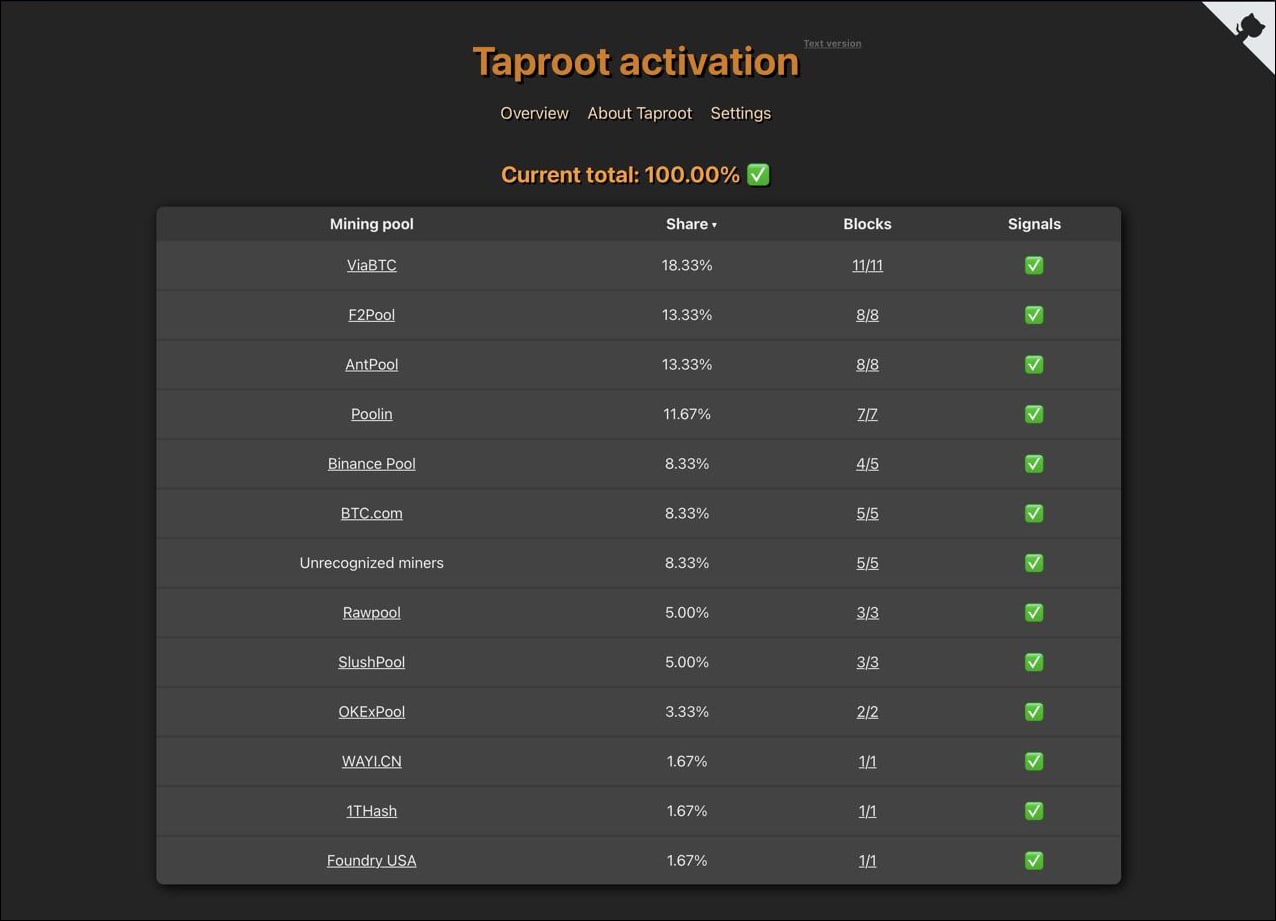This screenshot has height=921, width=1276.
Task: View AntPool 8/8 blocks link
Action: point(867,364)
